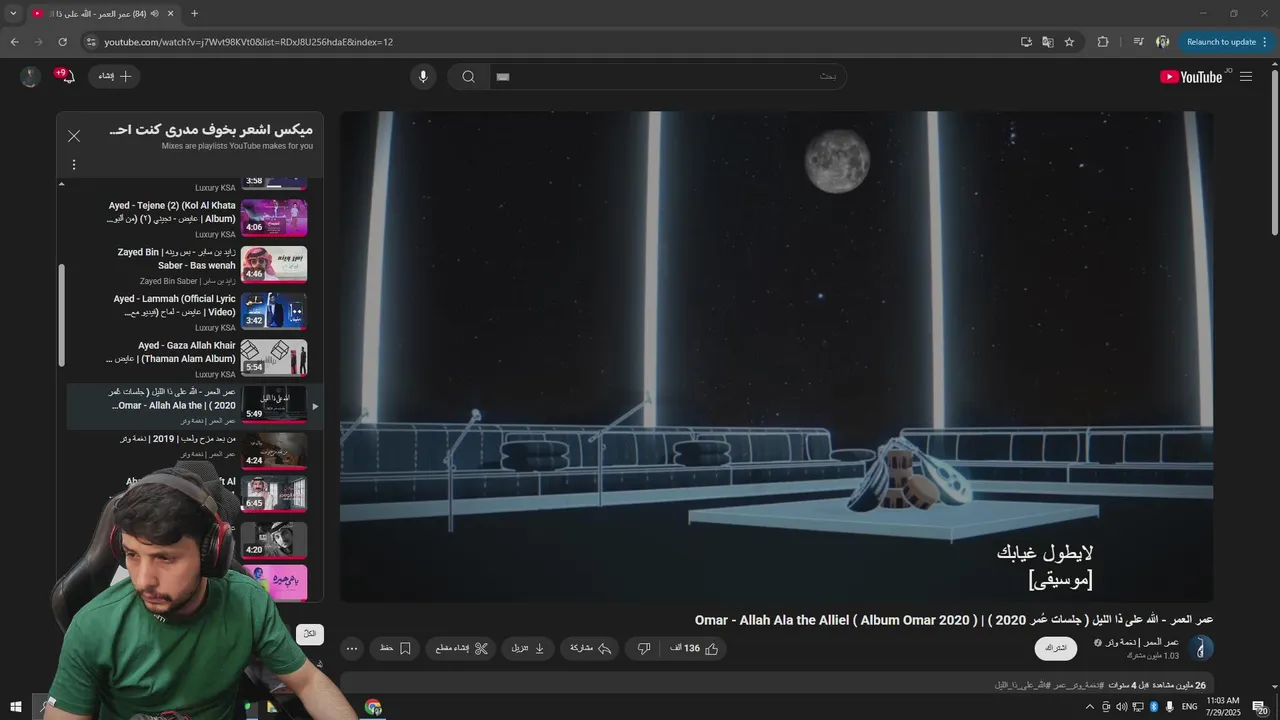Open the YouTube guide hamburger menu
Screen dimensions: 1280x720
coord(1246,77)
